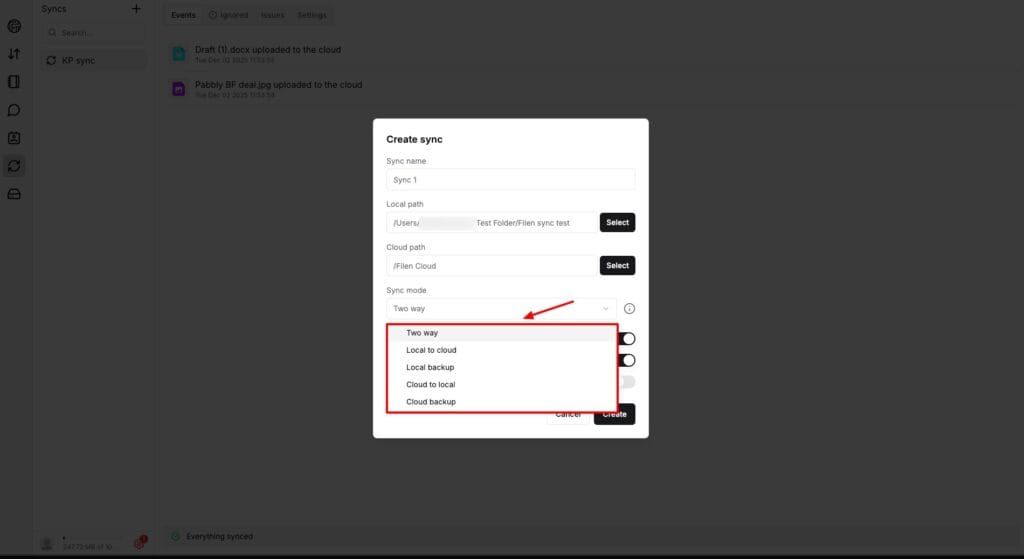Image resolution: width=1024 pixels, height=559 pixels.
Task: Click the Draft (1).docx file icon
Action: pos(178,54)
